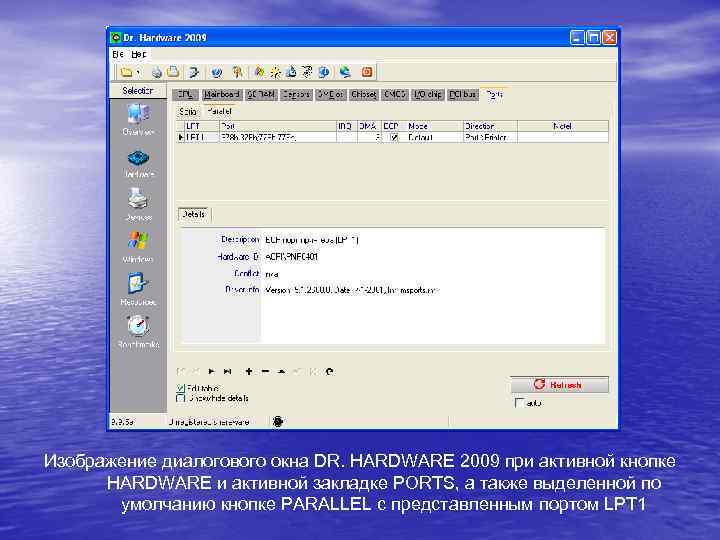The width and height of the screenshot is (720, 540).
Task: Switch to the SMBios tab
Action: click(331, 95)
